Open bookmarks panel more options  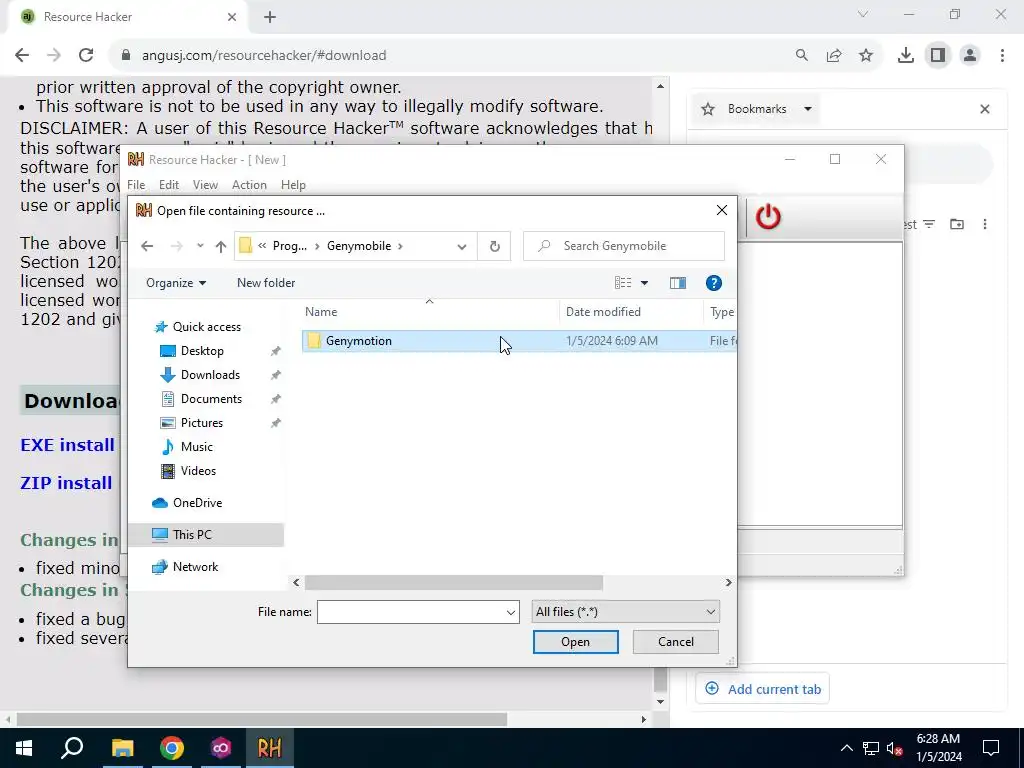[985, 224]
